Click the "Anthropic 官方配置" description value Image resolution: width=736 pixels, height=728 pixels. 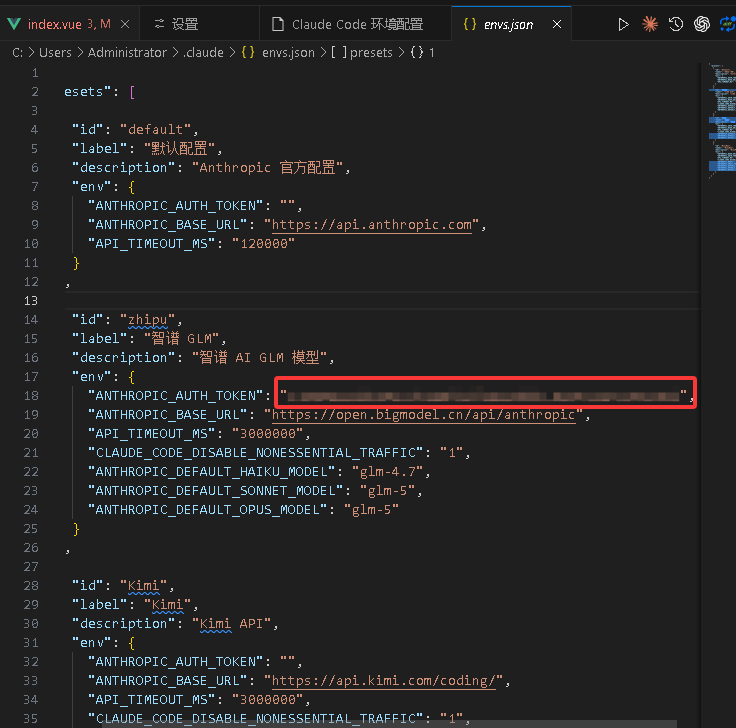pos(268,168)
